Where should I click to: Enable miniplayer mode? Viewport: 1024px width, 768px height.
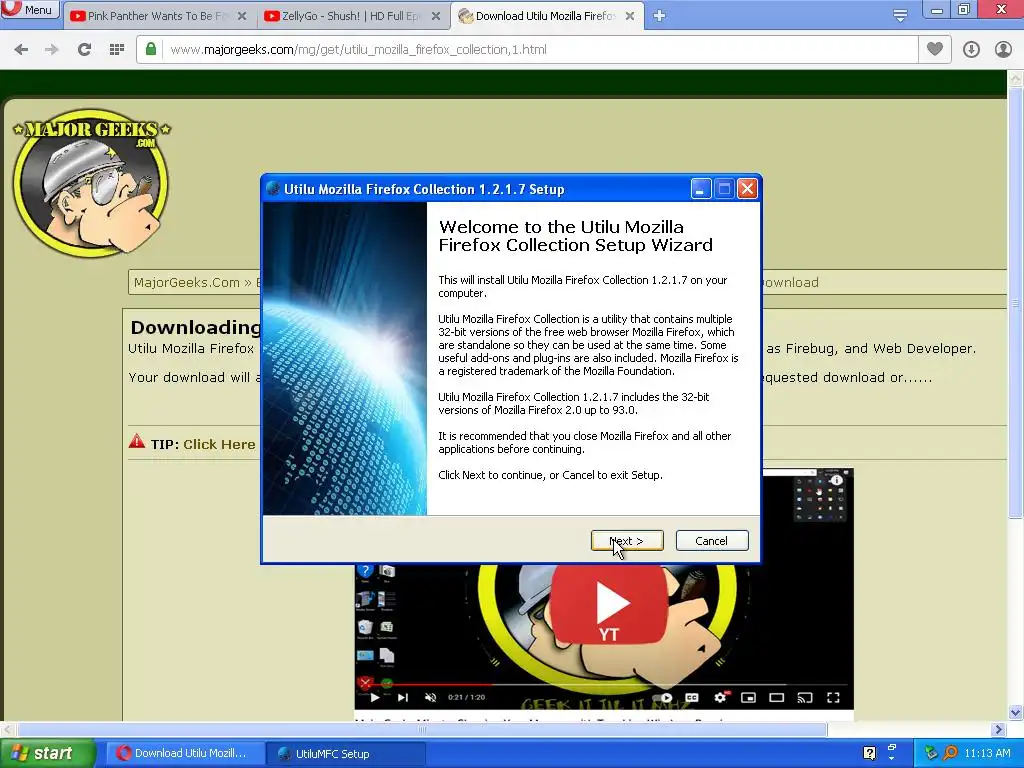pos(748,697)
